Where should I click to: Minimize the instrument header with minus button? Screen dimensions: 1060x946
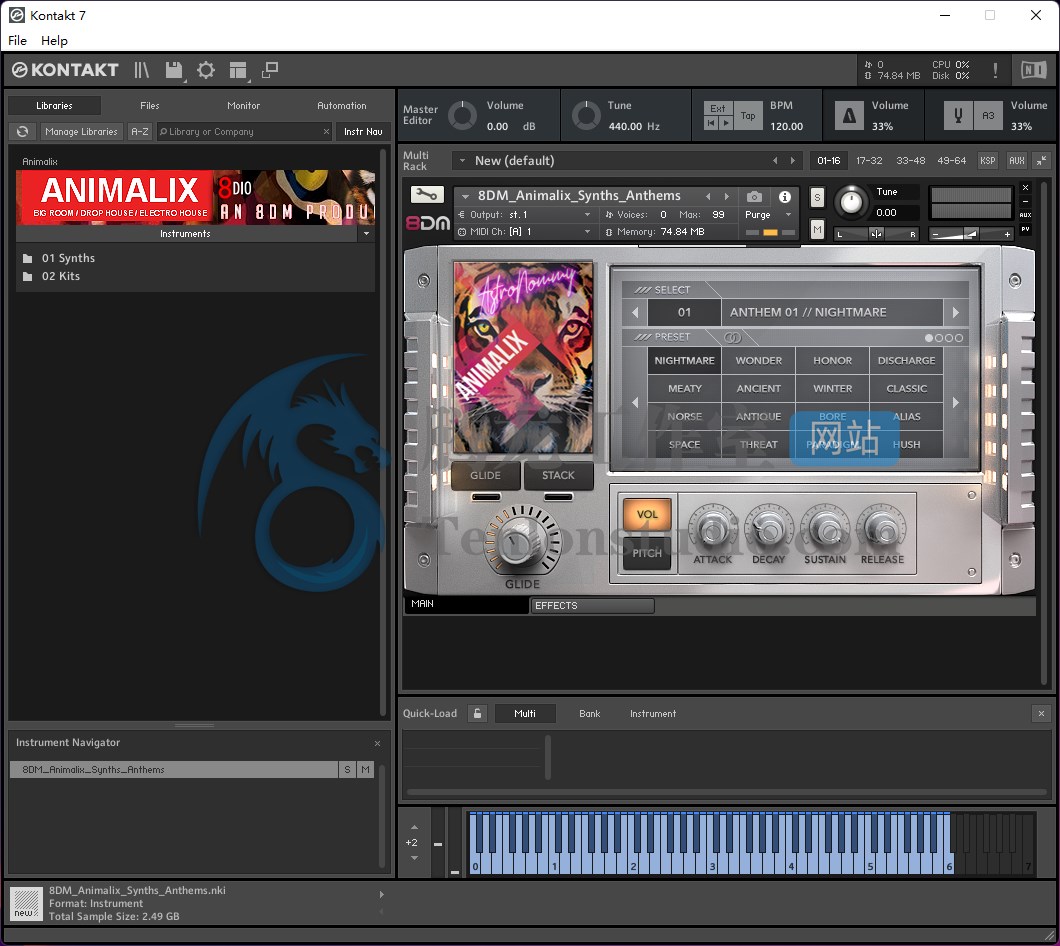point(1026,202)
